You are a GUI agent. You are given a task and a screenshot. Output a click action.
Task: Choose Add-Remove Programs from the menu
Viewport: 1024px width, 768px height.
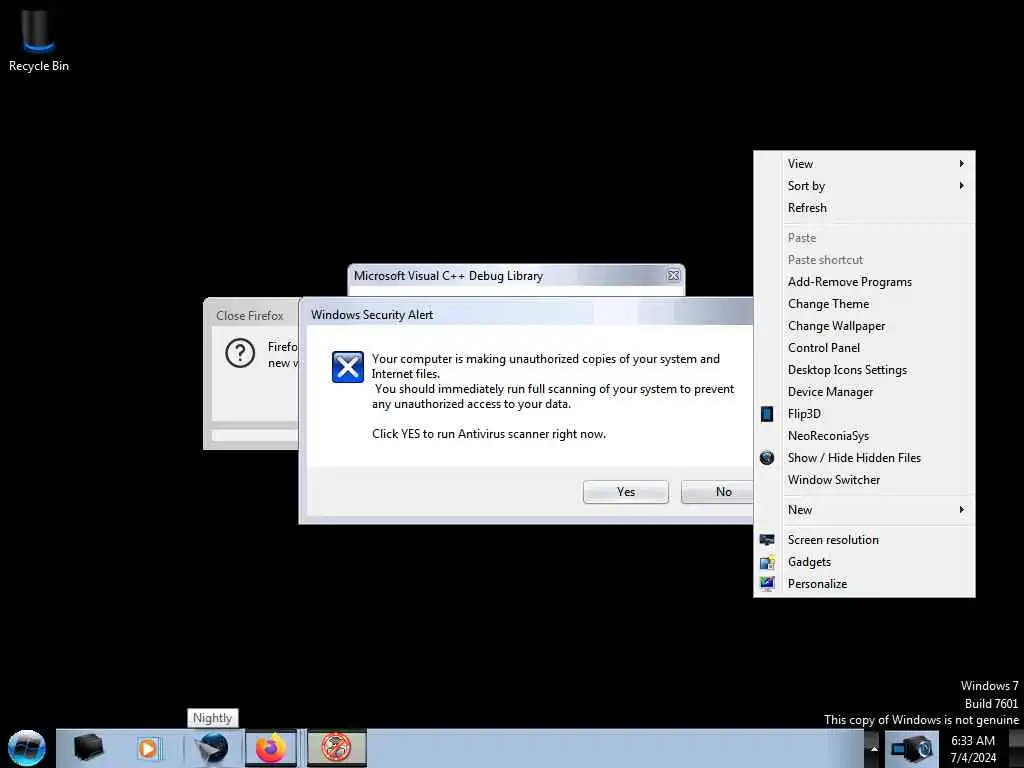pos(865,281)
